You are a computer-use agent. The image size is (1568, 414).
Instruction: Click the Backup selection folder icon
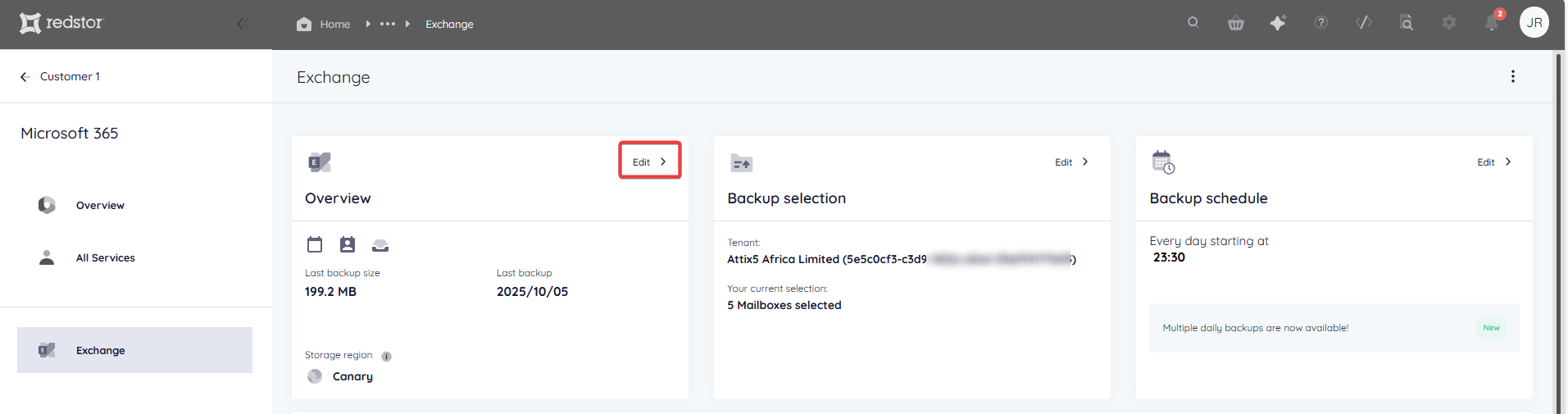coord(742,162)
